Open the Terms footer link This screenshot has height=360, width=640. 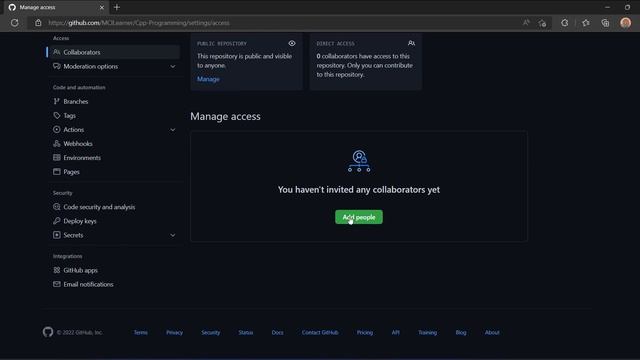141,333
